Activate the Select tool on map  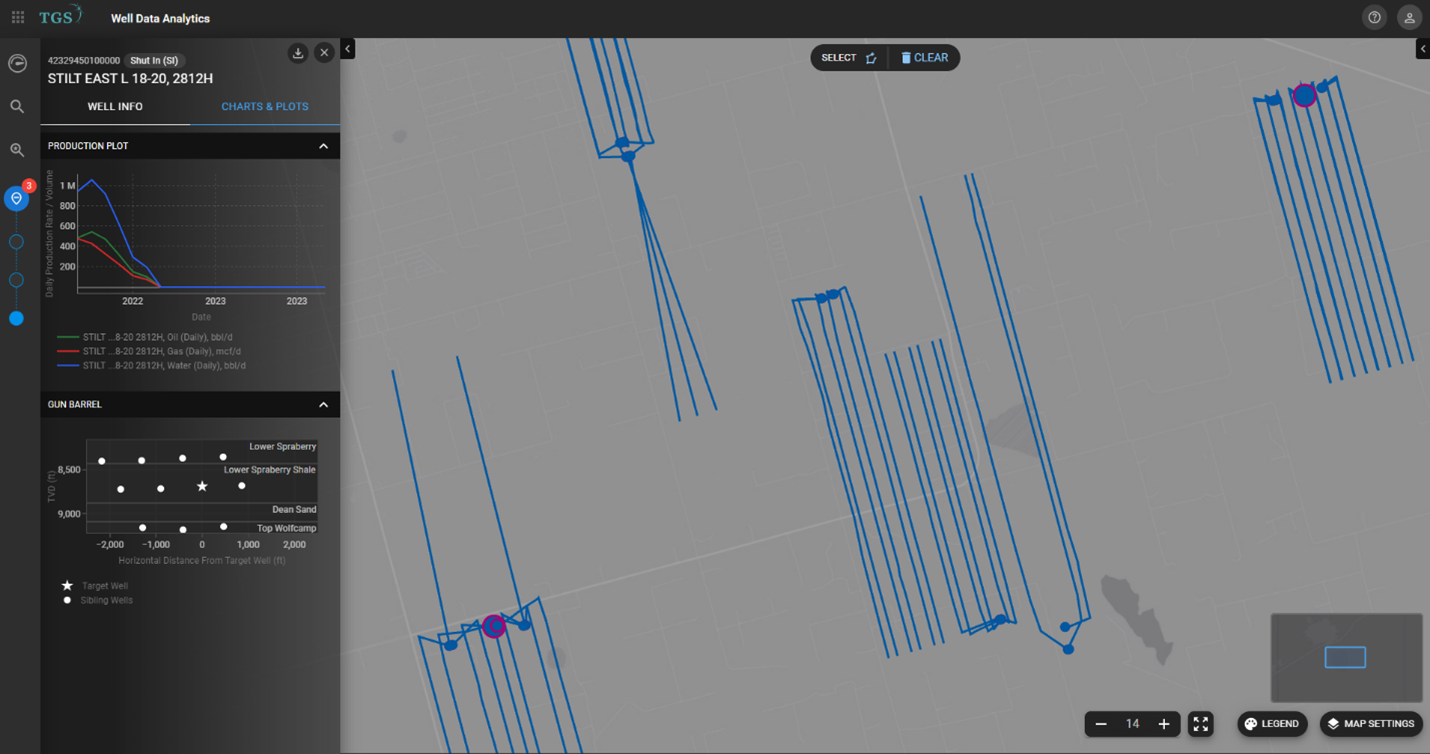click(848, 58)
